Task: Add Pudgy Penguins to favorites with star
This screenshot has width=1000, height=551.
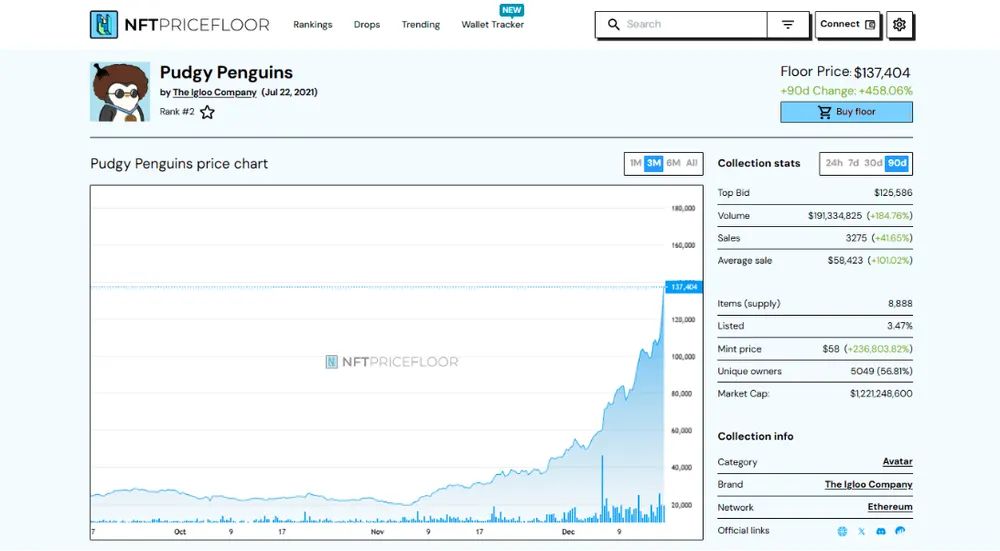Action: pyautogui.click(x=207, y=113)
